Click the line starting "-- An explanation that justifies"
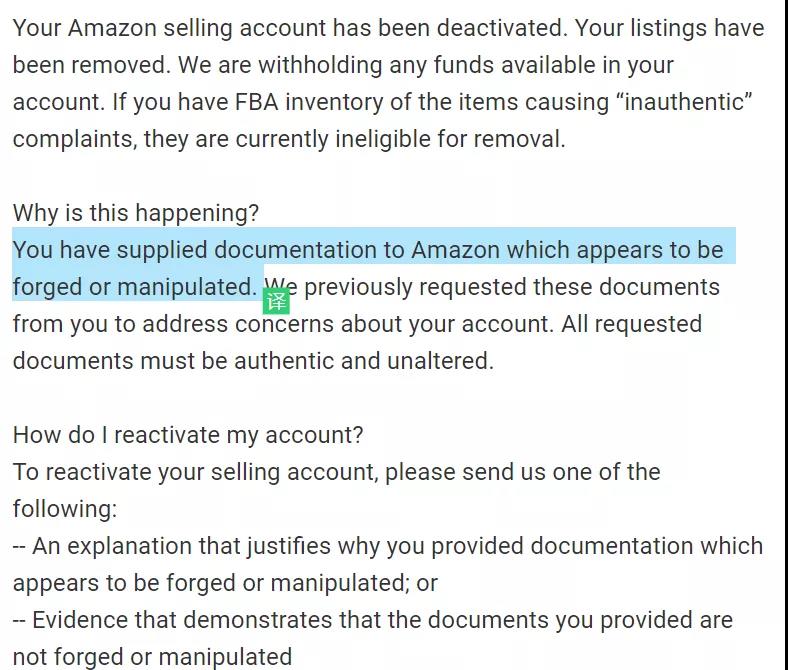The image size is (788, 670). pyautogui.click(x=387, y=546)
